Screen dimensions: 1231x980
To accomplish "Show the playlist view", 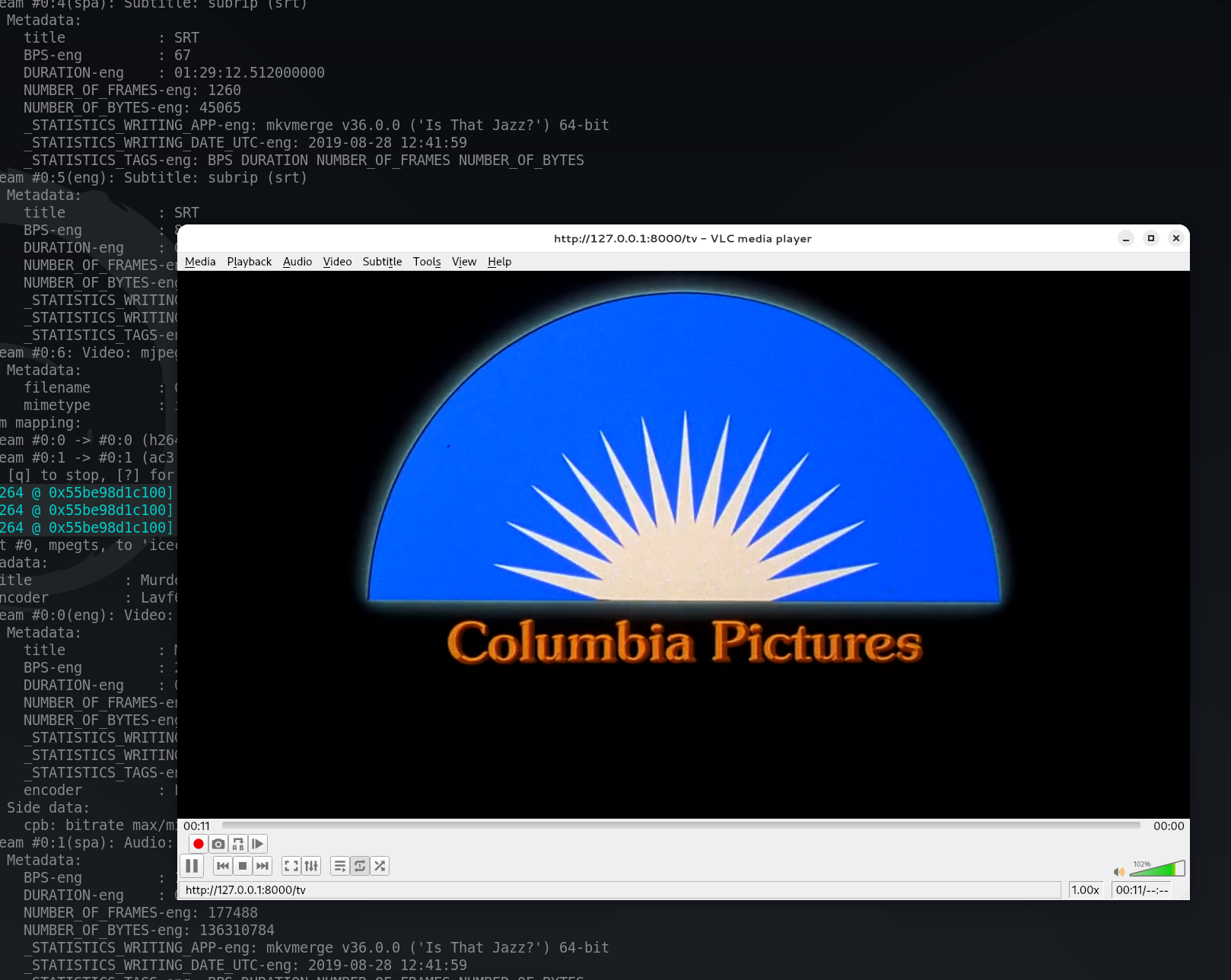I will point(340,866).
